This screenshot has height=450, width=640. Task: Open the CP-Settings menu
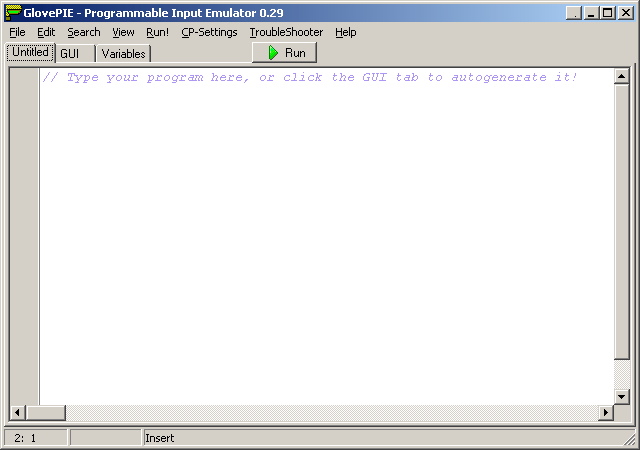point(209,32)
